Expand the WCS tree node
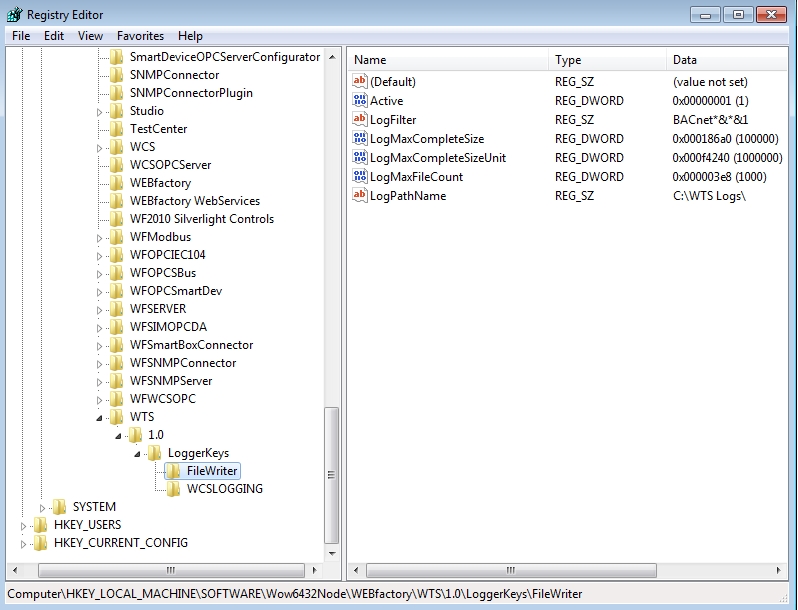Screen dimensions: 798x610 tap(100, 148)
